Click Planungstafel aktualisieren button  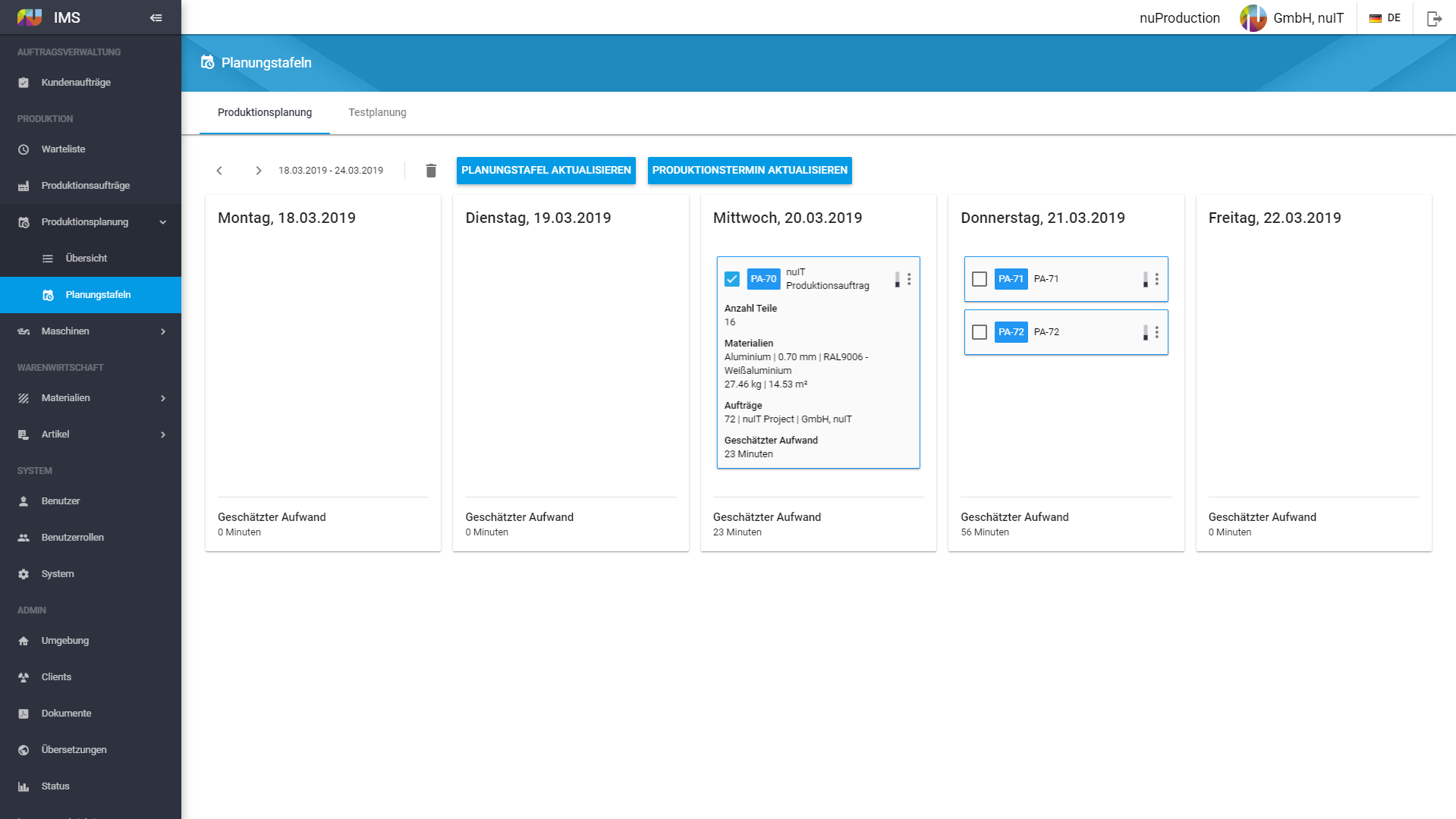click(546, 171)
